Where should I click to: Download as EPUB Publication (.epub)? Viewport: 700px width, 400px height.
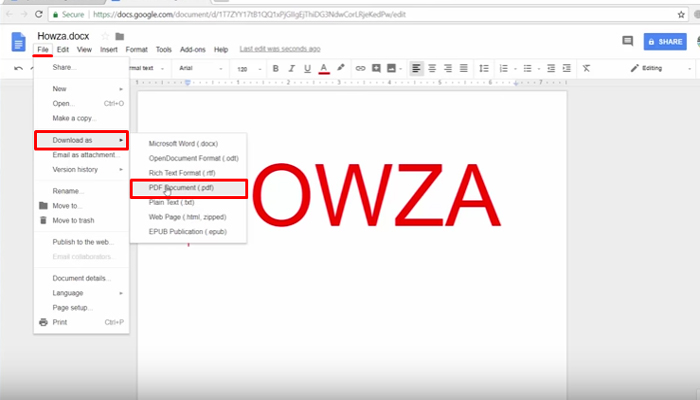tap(188, 232)
